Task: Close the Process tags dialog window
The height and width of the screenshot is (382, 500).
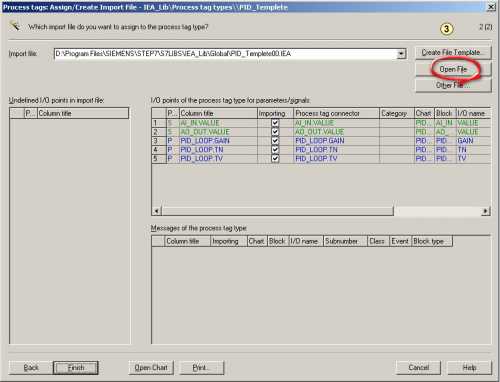Action: pos(491,7)
